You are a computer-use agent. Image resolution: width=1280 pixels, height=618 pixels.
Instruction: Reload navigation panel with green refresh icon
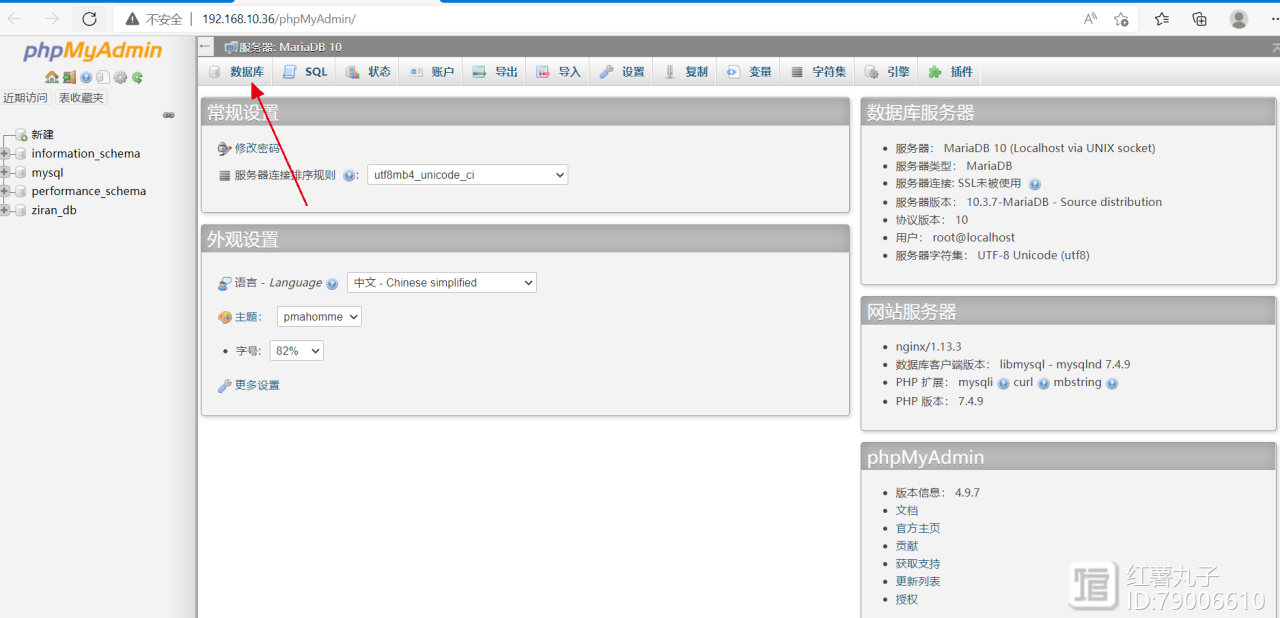tap(137, 77)
